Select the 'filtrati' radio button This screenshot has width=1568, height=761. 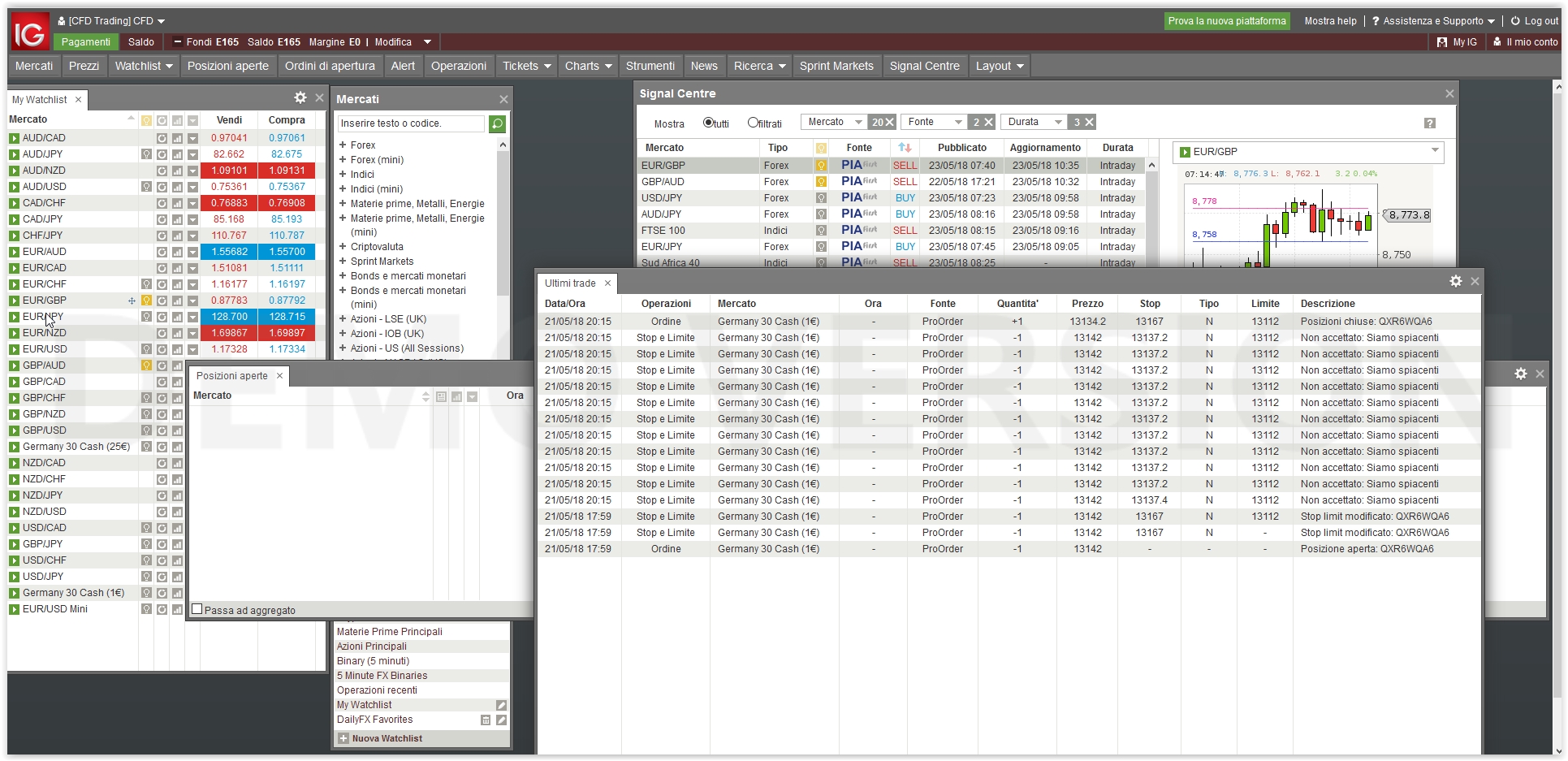point(753,123)
